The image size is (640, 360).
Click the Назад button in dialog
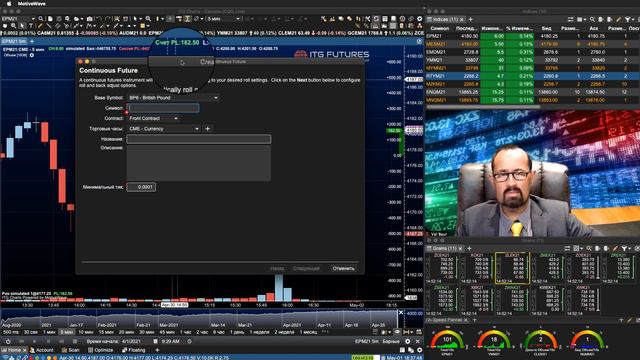(x=277, y=268)
